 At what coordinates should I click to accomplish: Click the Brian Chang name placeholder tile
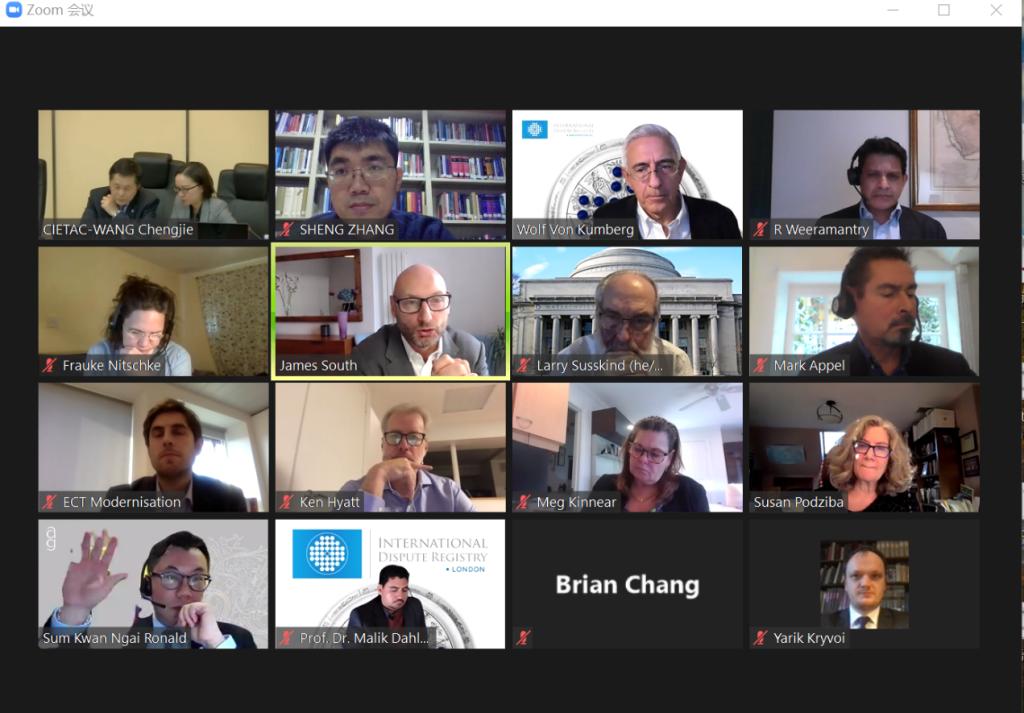(628, 584)
